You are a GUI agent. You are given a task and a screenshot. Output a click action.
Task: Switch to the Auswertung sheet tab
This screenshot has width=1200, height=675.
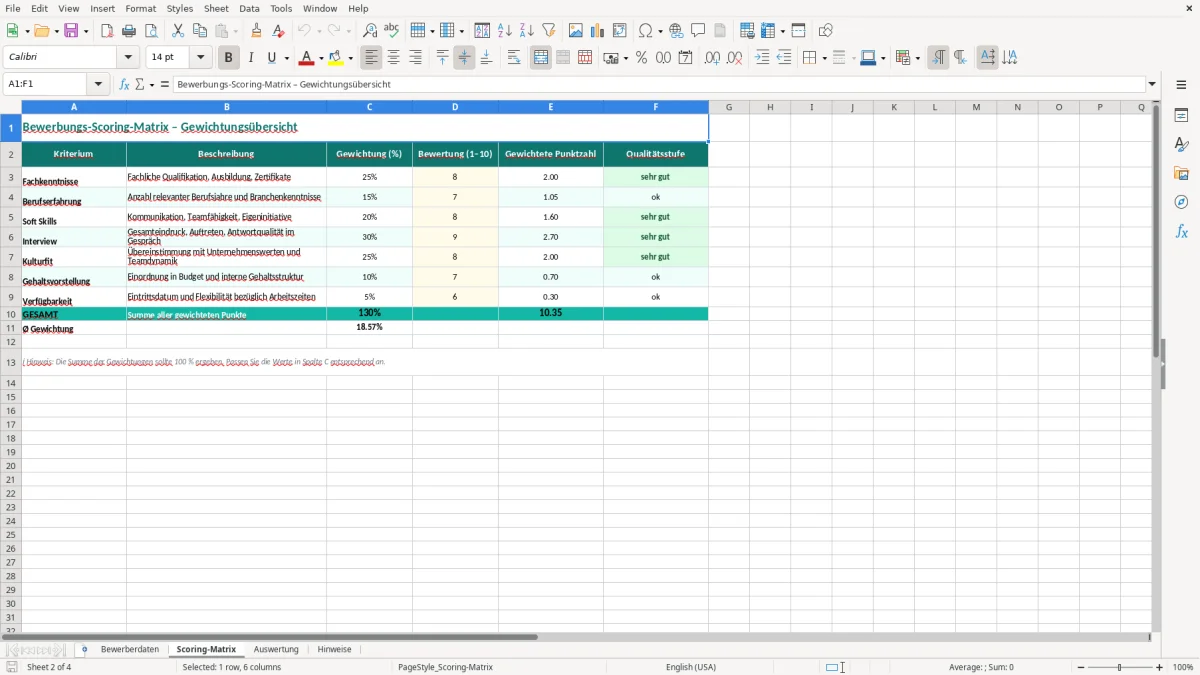point(276,650)
